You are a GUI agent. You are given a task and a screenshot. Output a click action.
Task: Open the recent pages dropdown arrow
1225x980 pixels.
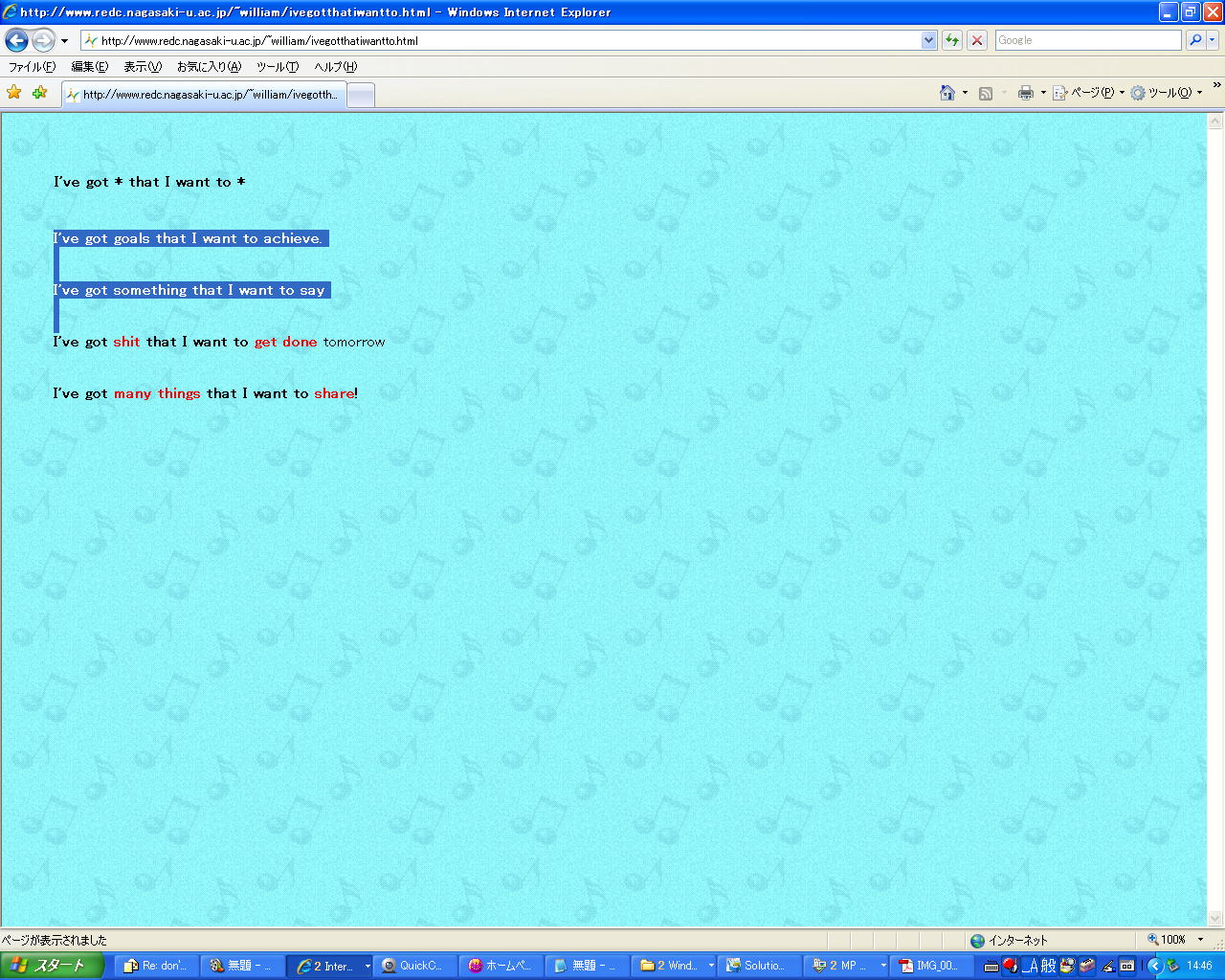(x=64, y=41)
